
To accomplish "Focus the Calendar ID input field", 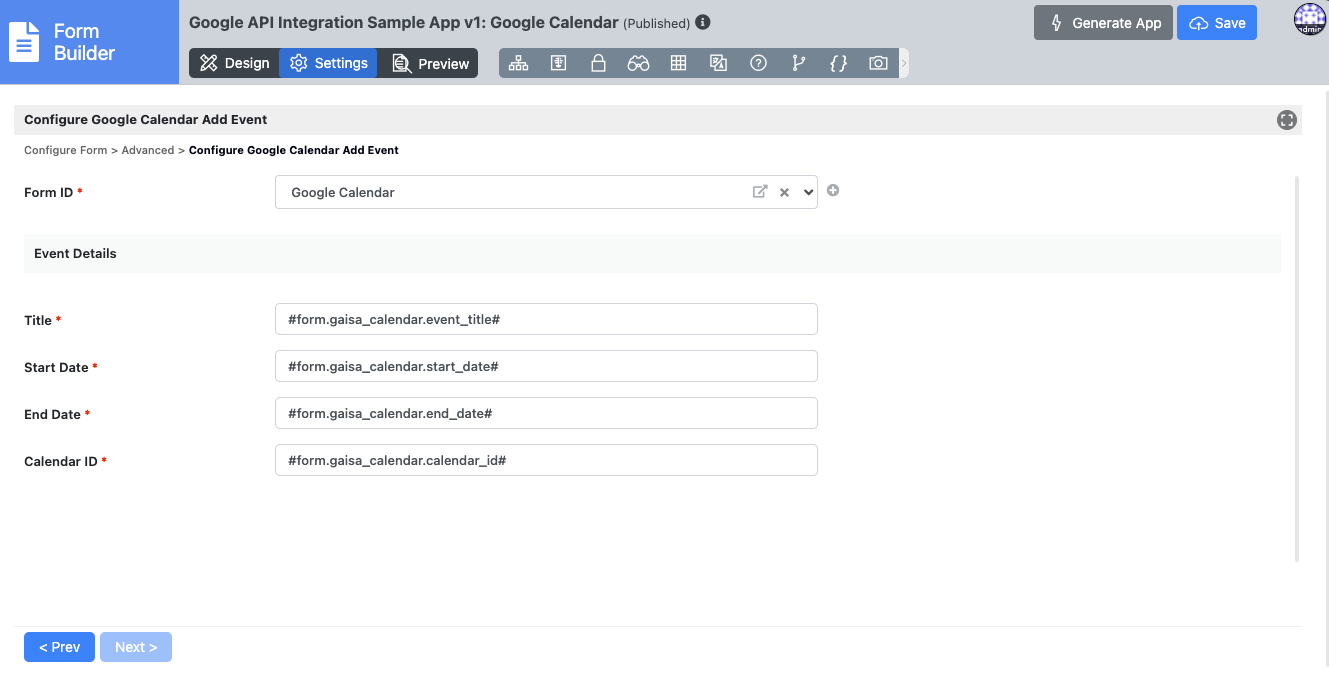I will point(546,460).
